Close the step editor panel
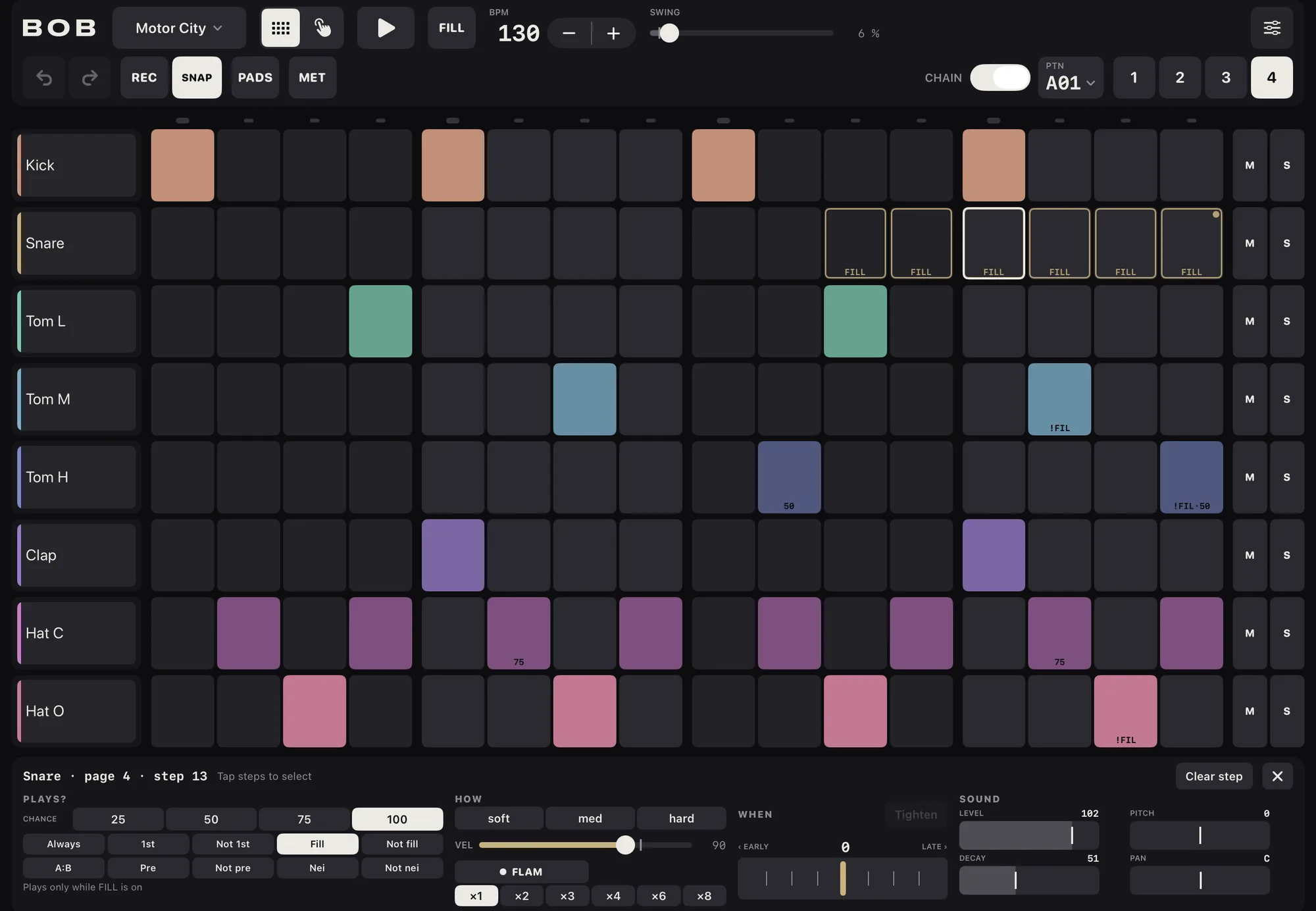 tap(1278, 776)
